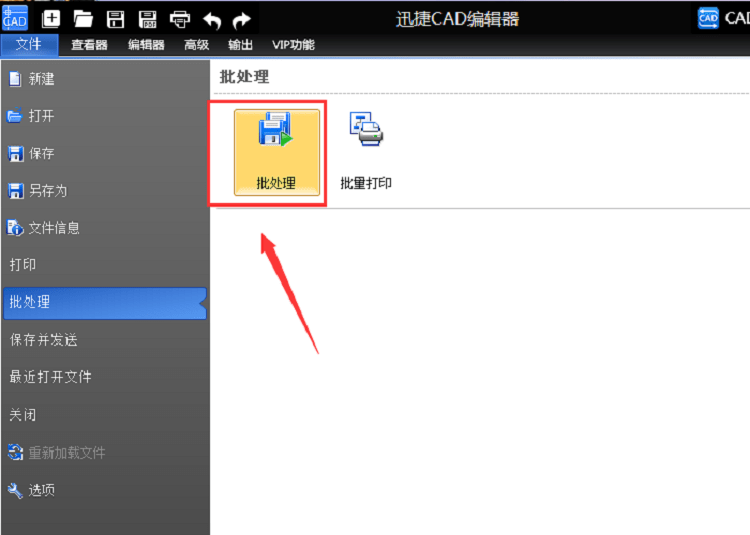Click the 批量打印 batch print button

coord(366,151)
